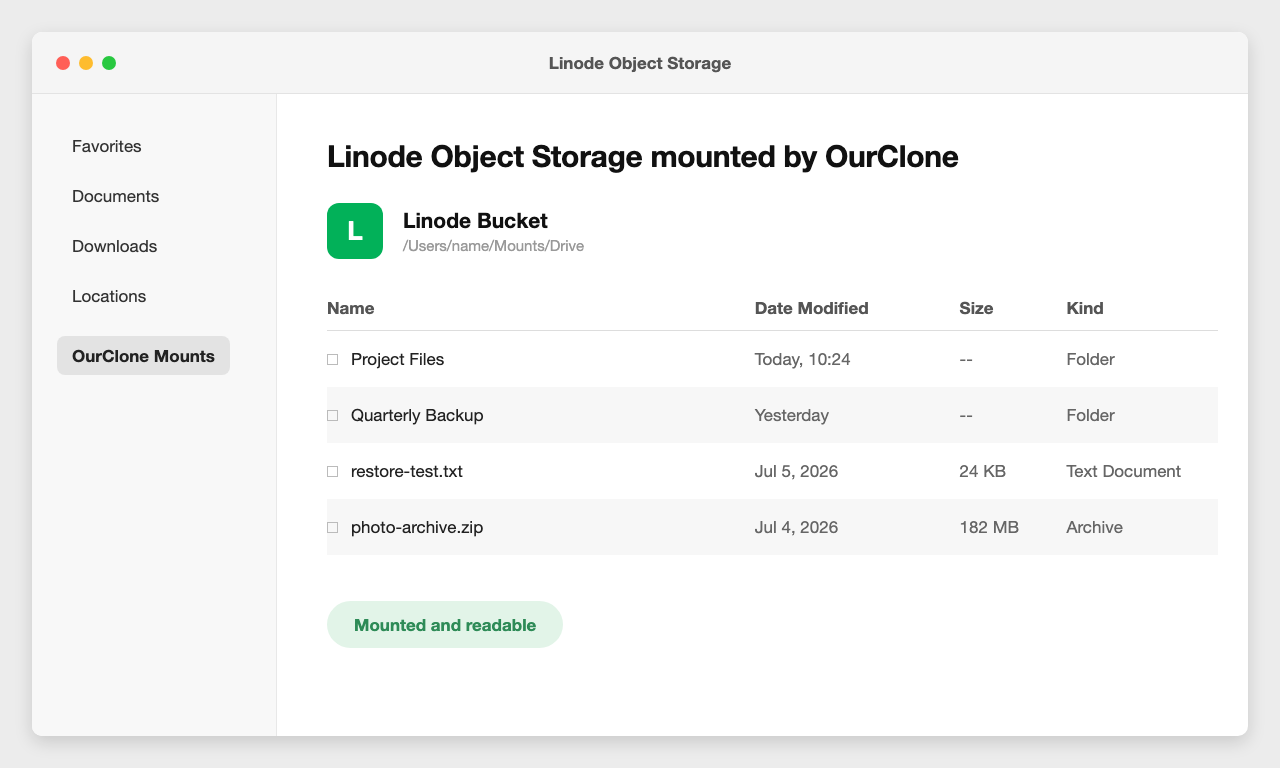Sort by the Size column header
Viewport: 1280px width, 768px height.
976,308
